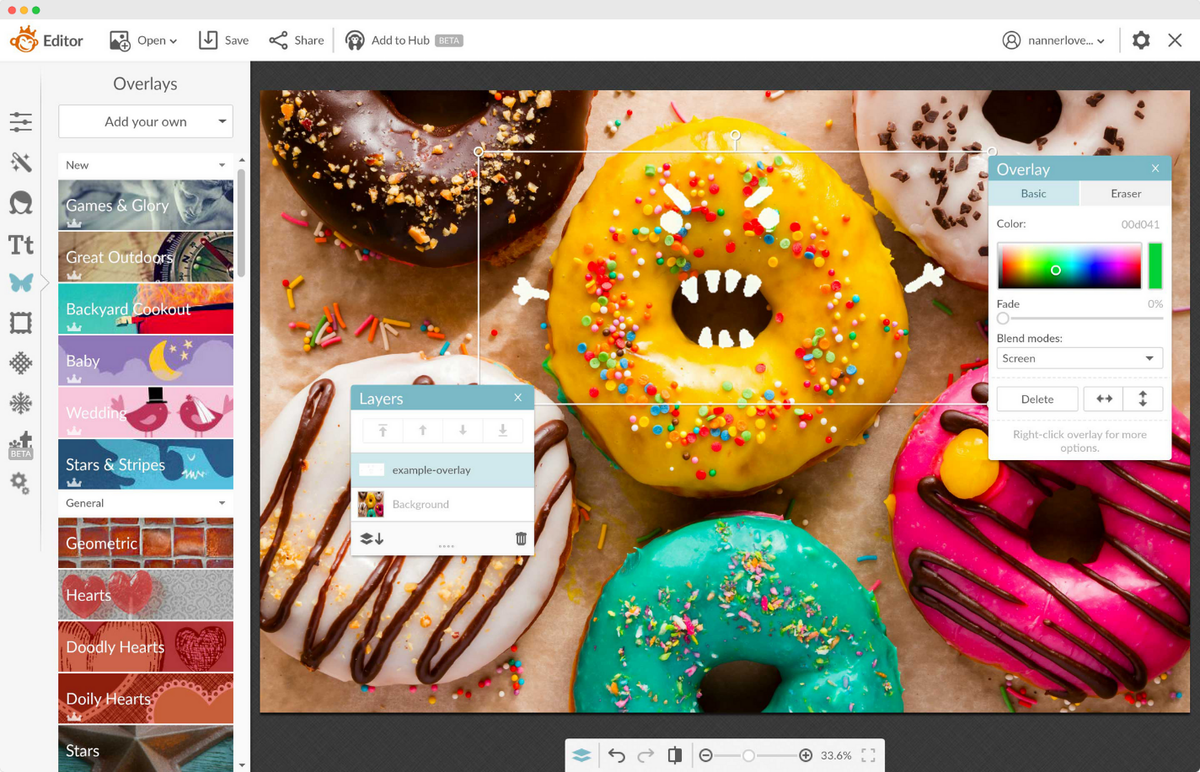Choose the Geometric overlay group
The height and width of the screenshot is (772, 1200).
146,543
